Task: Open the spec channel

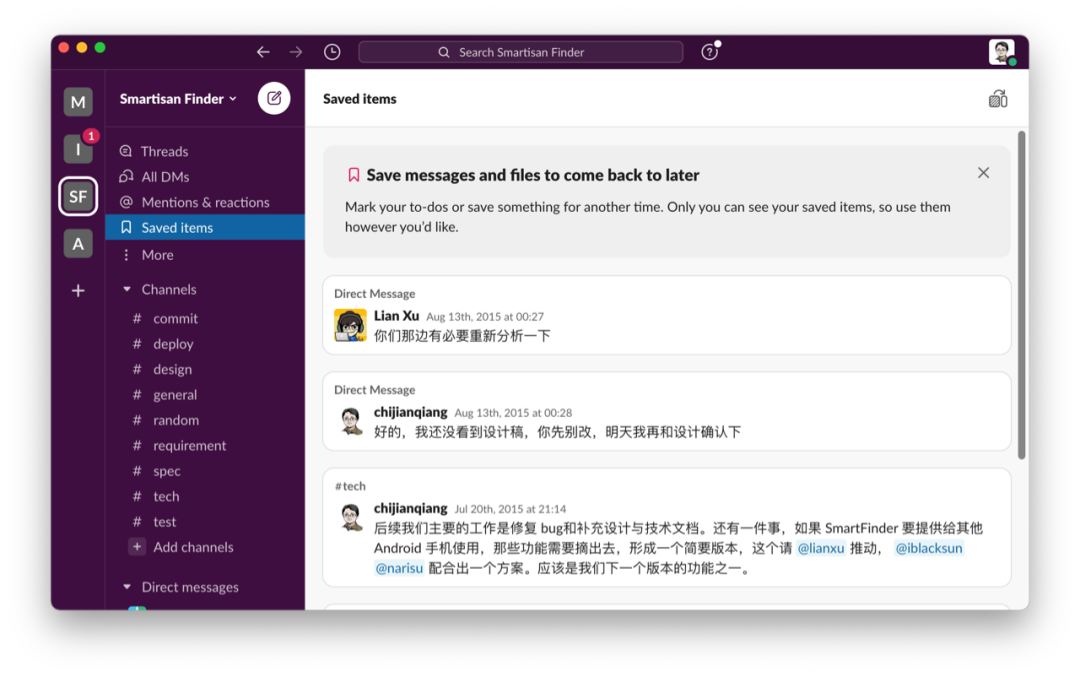Action: tap(205, 471)
